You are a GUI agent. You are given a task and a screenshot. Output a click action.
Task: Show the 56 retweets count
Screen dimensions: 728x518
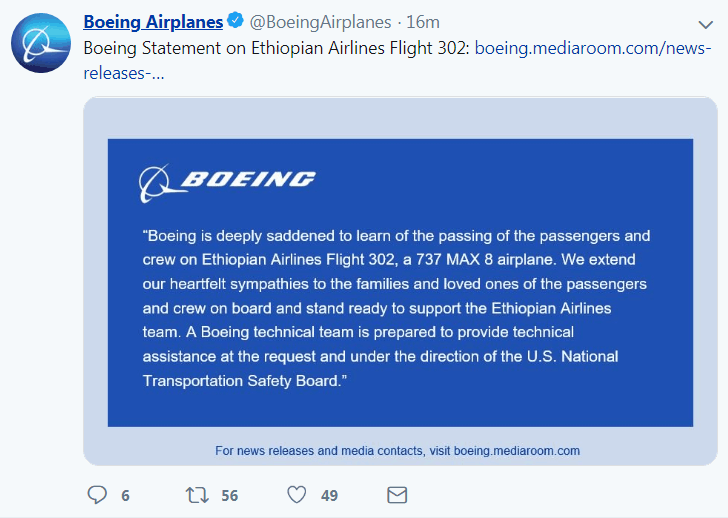pos(230,495)
